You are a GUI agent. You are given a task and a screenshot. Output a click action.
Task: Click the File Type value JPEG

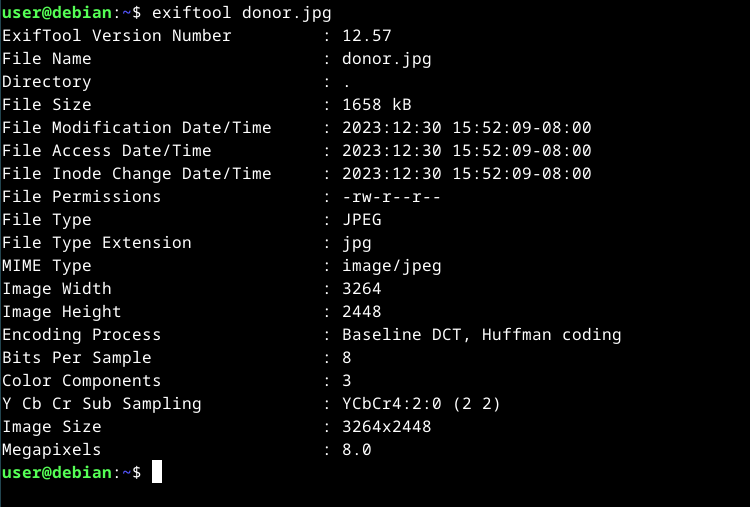361,220
